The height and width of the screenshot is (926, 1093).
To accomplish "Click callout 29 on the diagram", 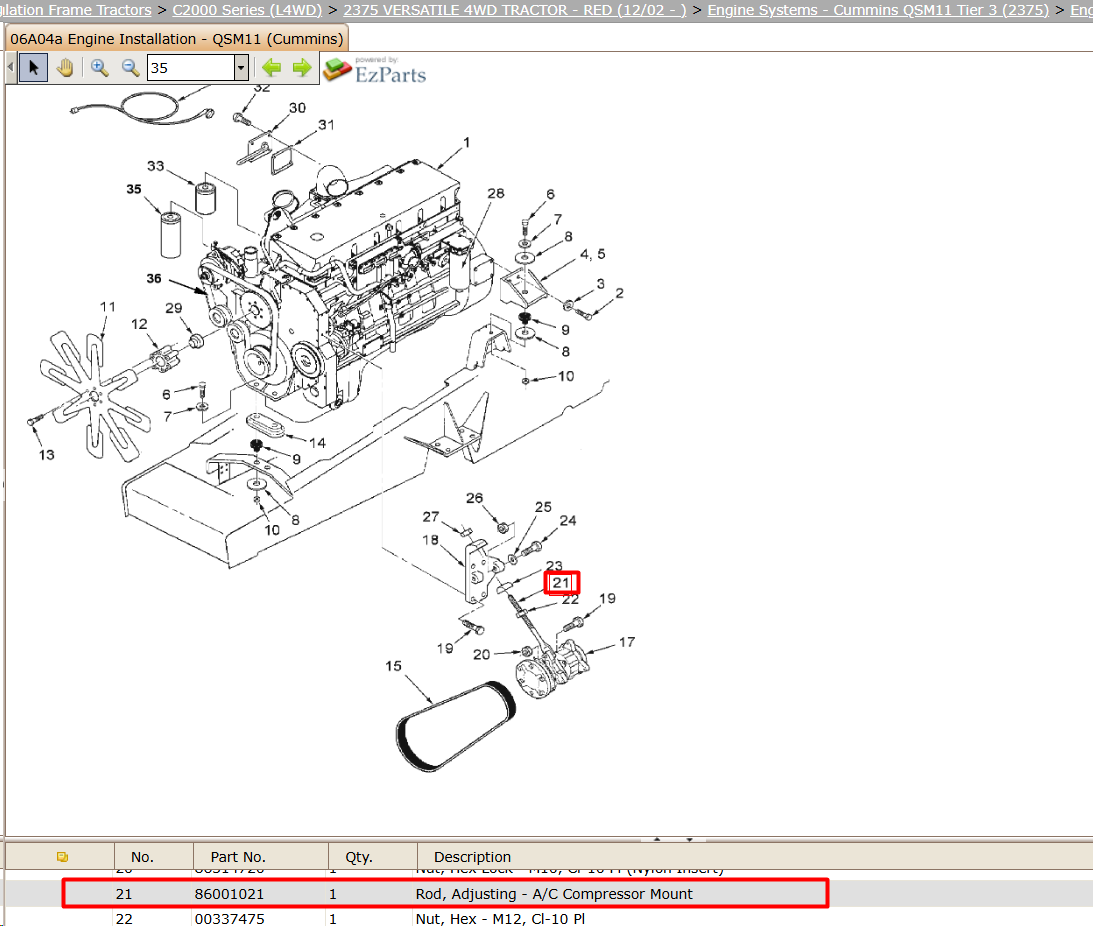I will [x=174, y=308].
